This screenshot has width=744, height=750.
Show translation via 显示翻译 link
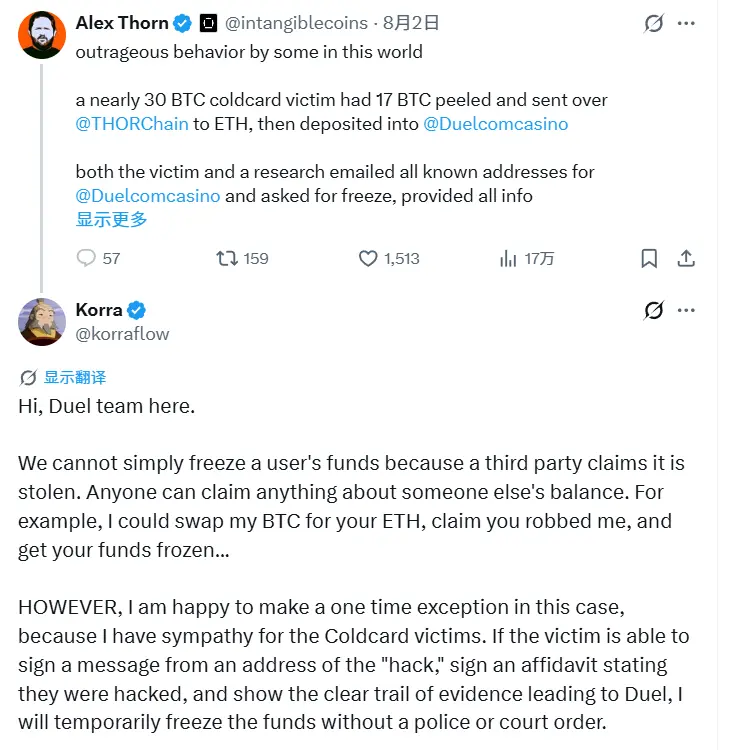coord(75,377)
